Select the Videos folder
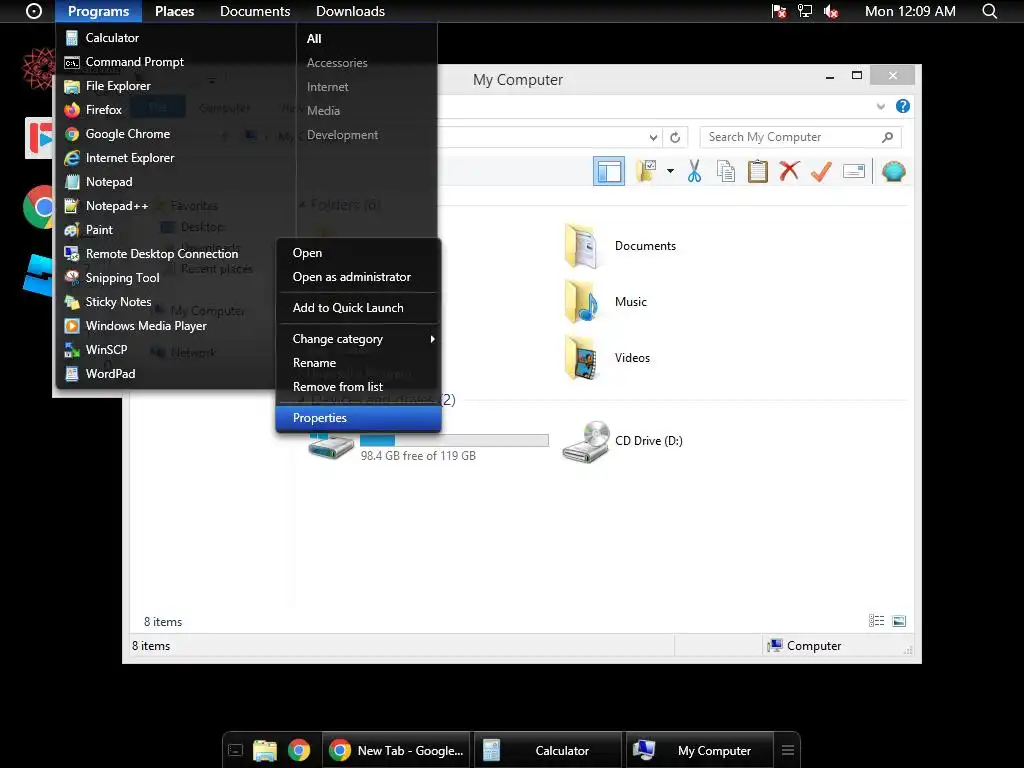 (607, 358)
